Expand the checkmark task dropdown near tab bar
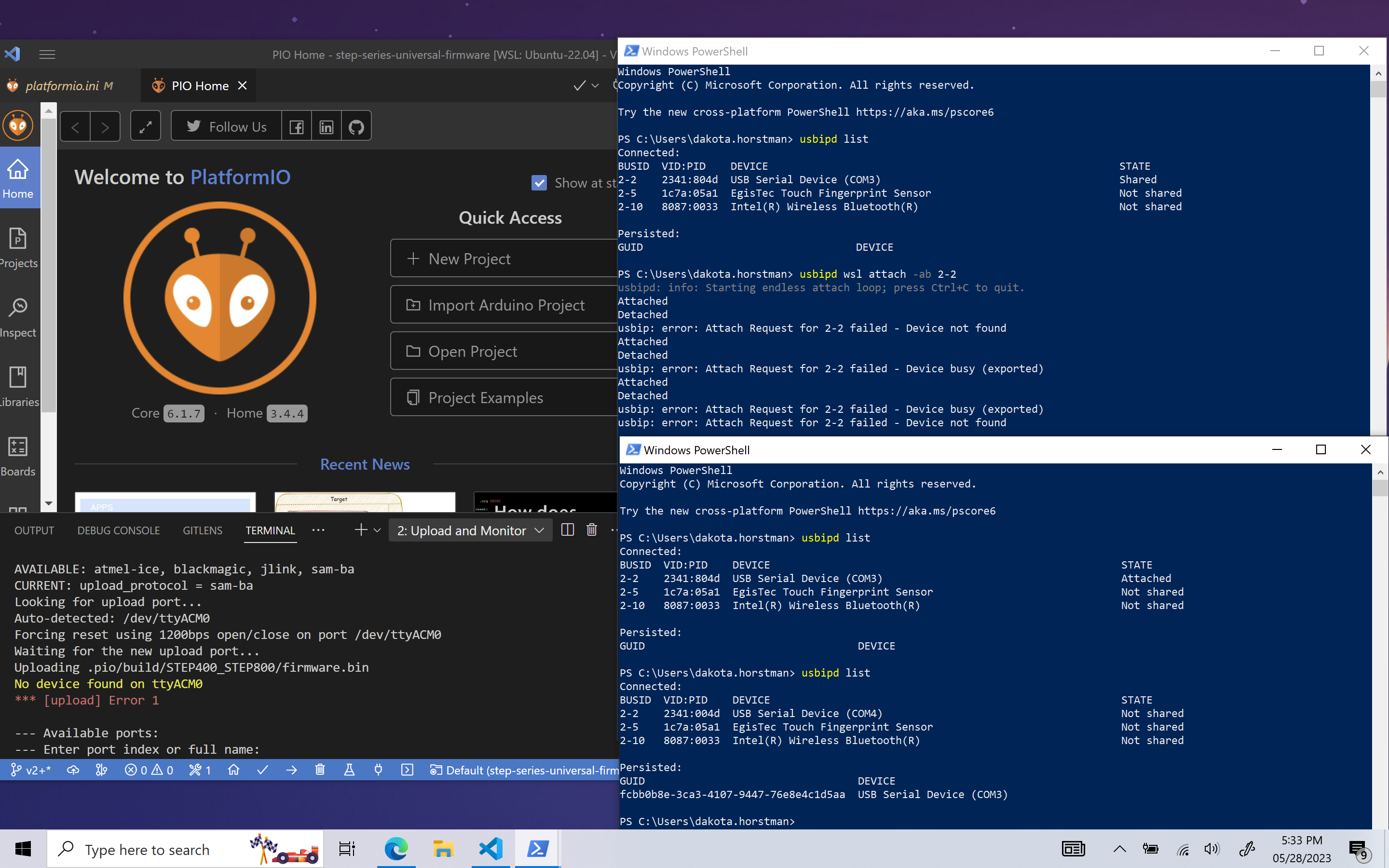 click(595, 85)
